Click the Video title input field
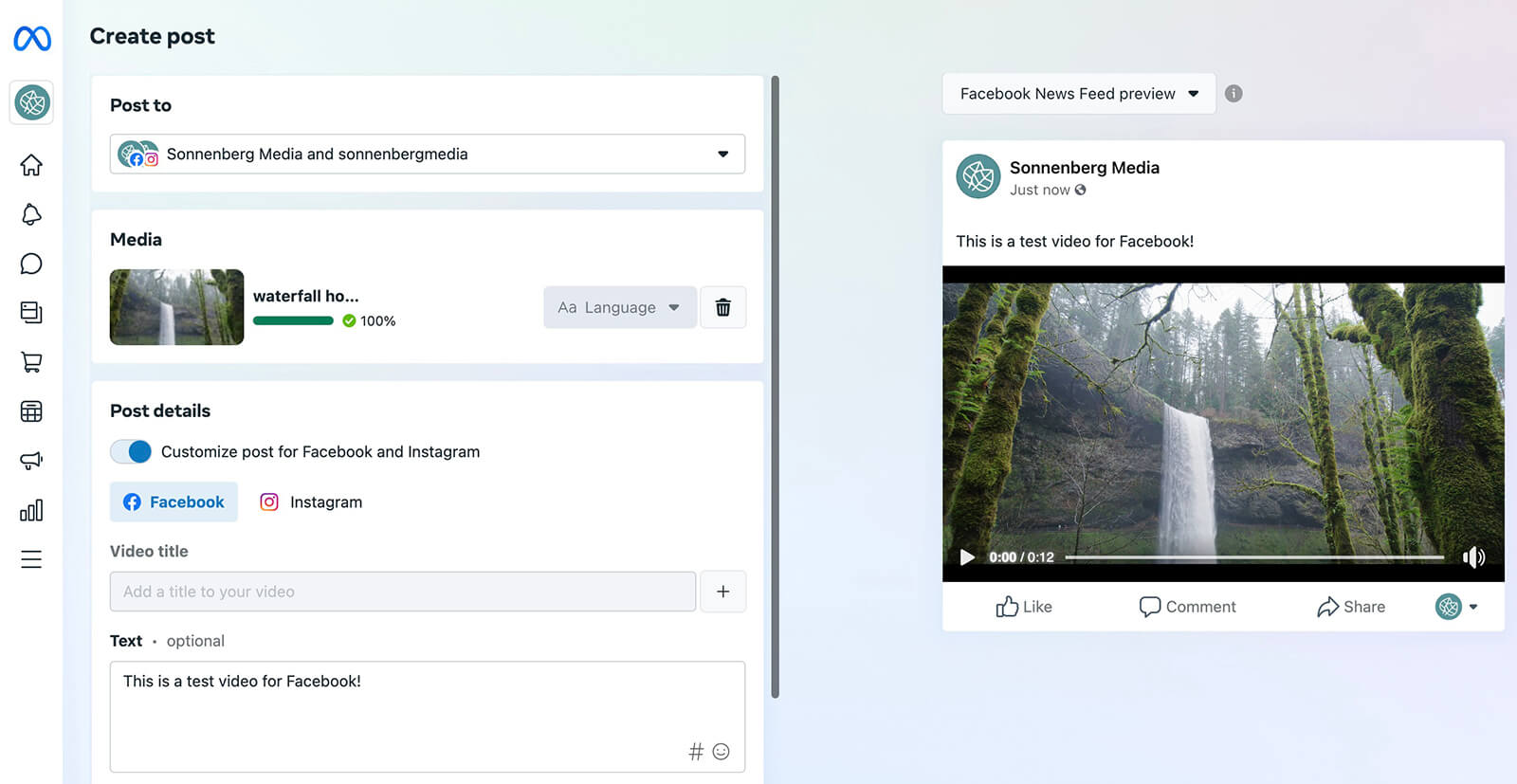The image size is (1517, 784). tap(403, 592)
